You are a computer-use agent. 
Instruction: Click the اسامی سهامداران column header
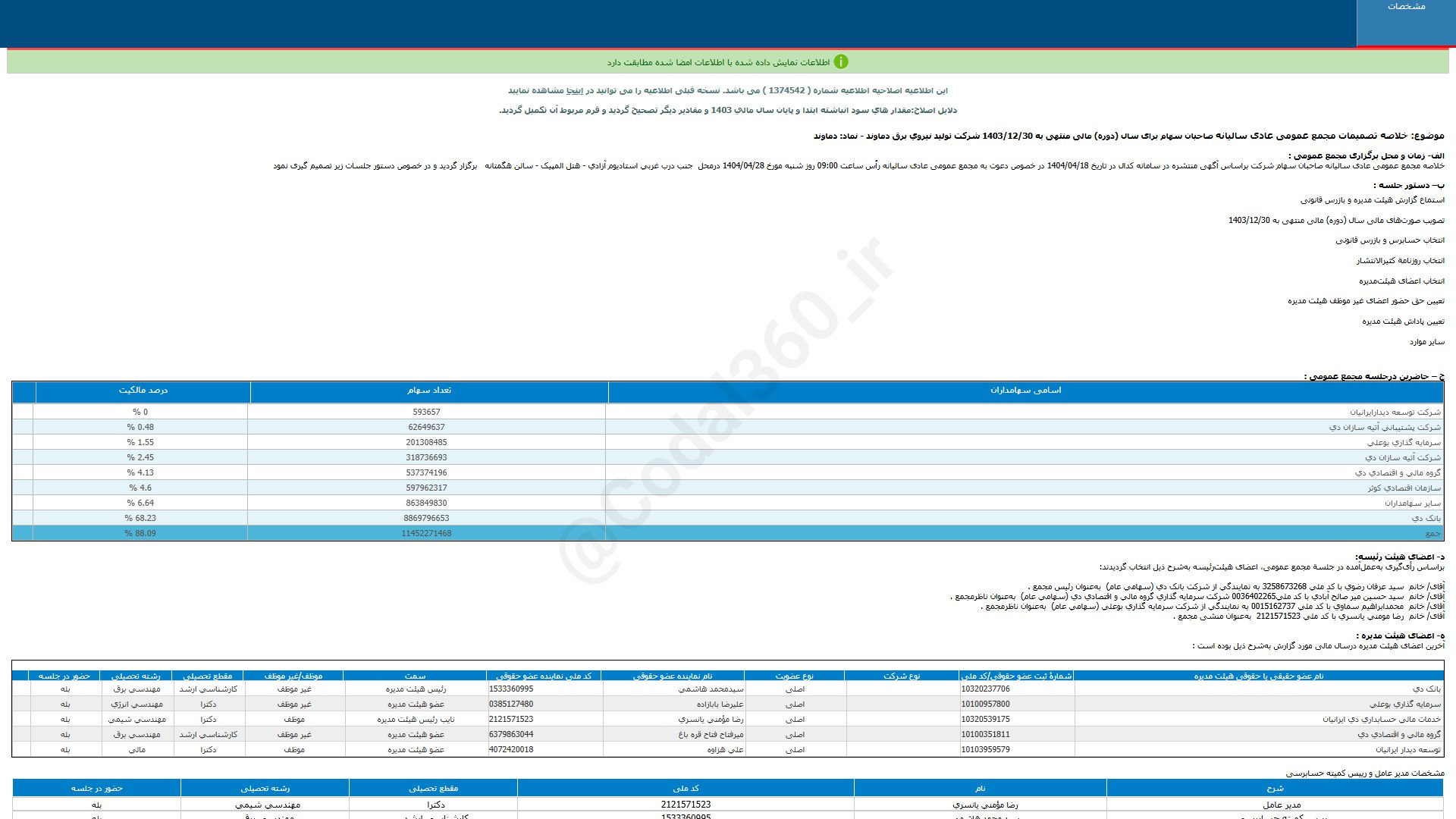click(1025, 391)
